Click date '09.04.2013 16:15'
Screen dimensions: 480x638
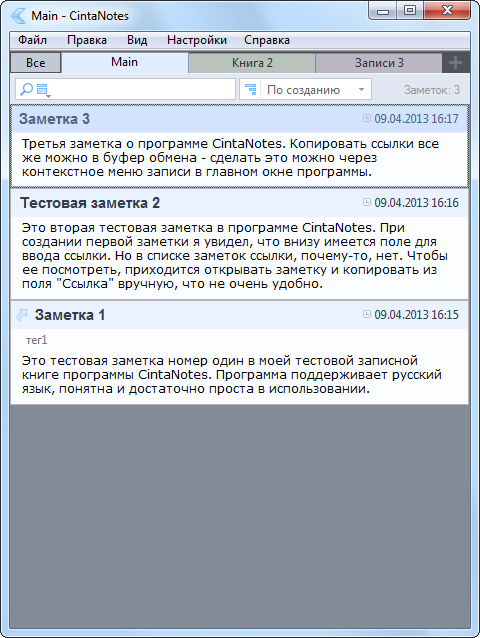click(x=416, y=315)
